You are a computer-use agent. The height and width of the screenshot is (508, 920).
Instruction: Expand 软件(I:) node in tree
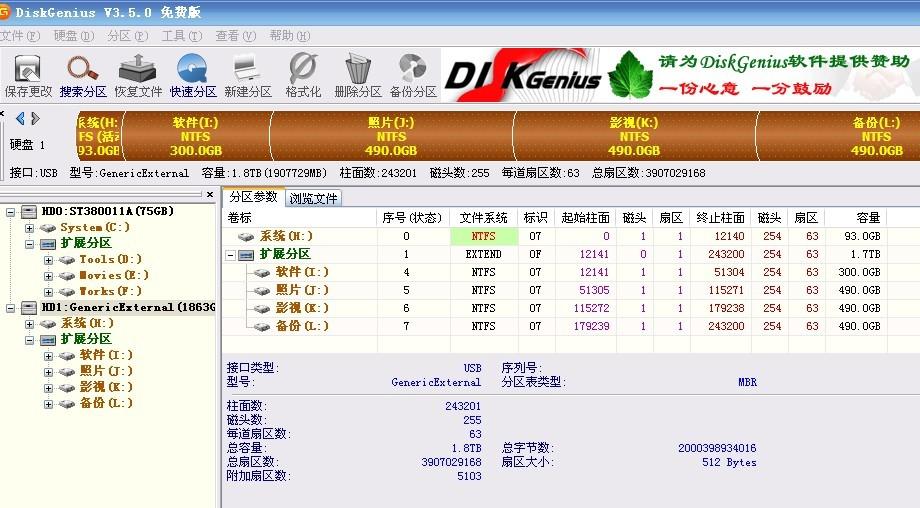(48, 355)
